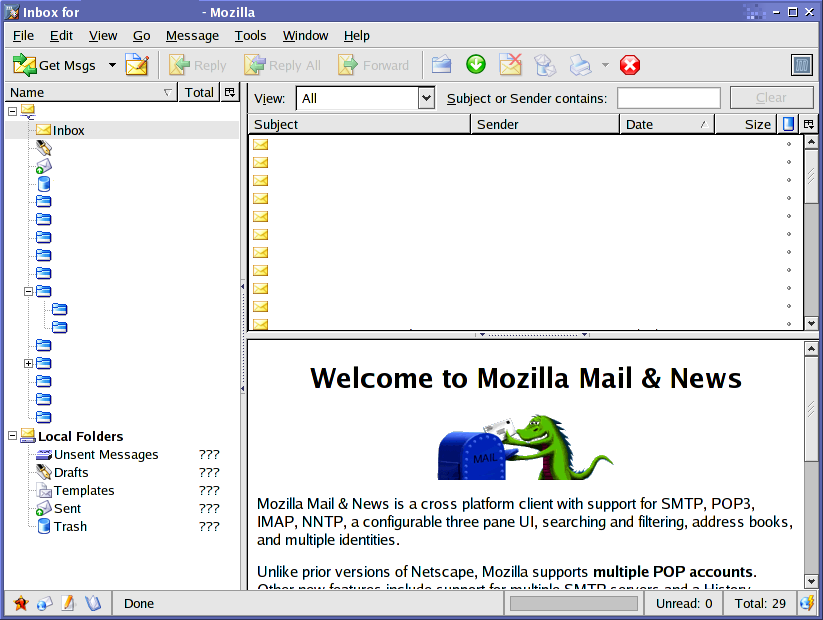Screen dimensions: 823x620
Task: Sort messages by the Sender column header
Action: [x=545, y=124]
